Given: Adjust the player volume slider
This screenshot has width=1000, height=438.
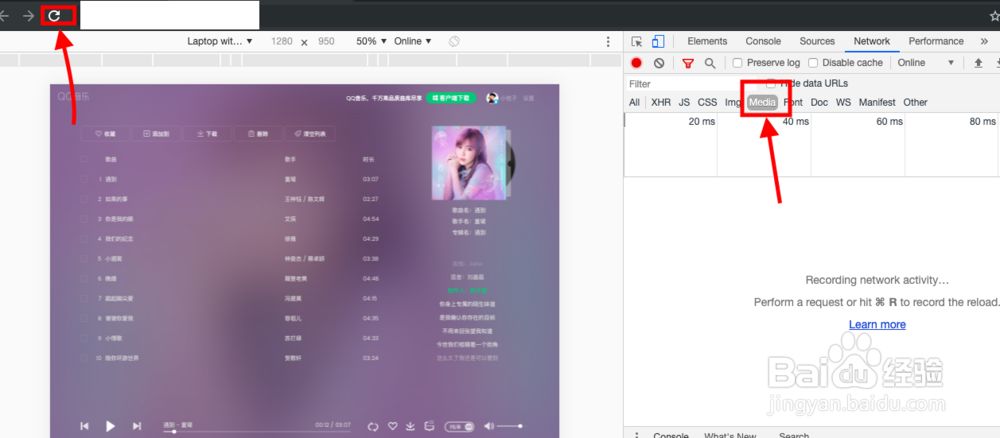Looking at the screenshot, I should pyautogui.click(x=510, y=426).
